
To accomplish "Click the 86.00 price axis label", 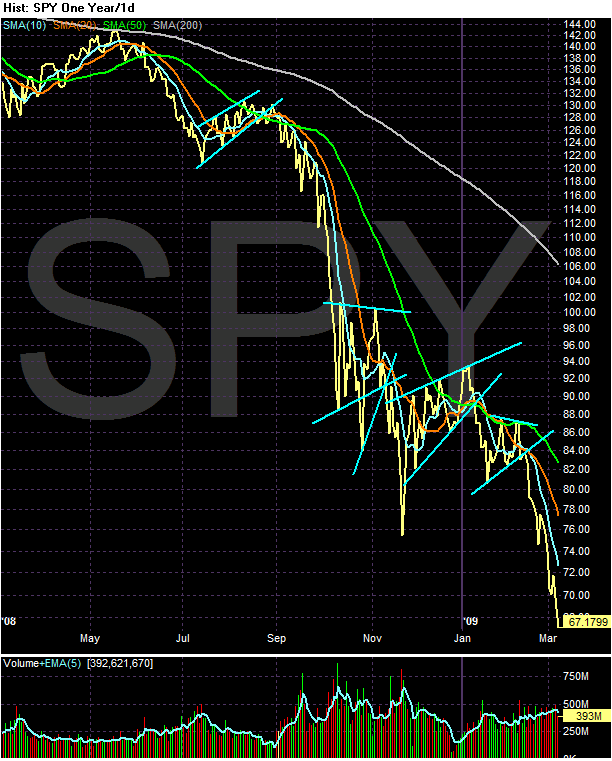I will tap(577, 432).
